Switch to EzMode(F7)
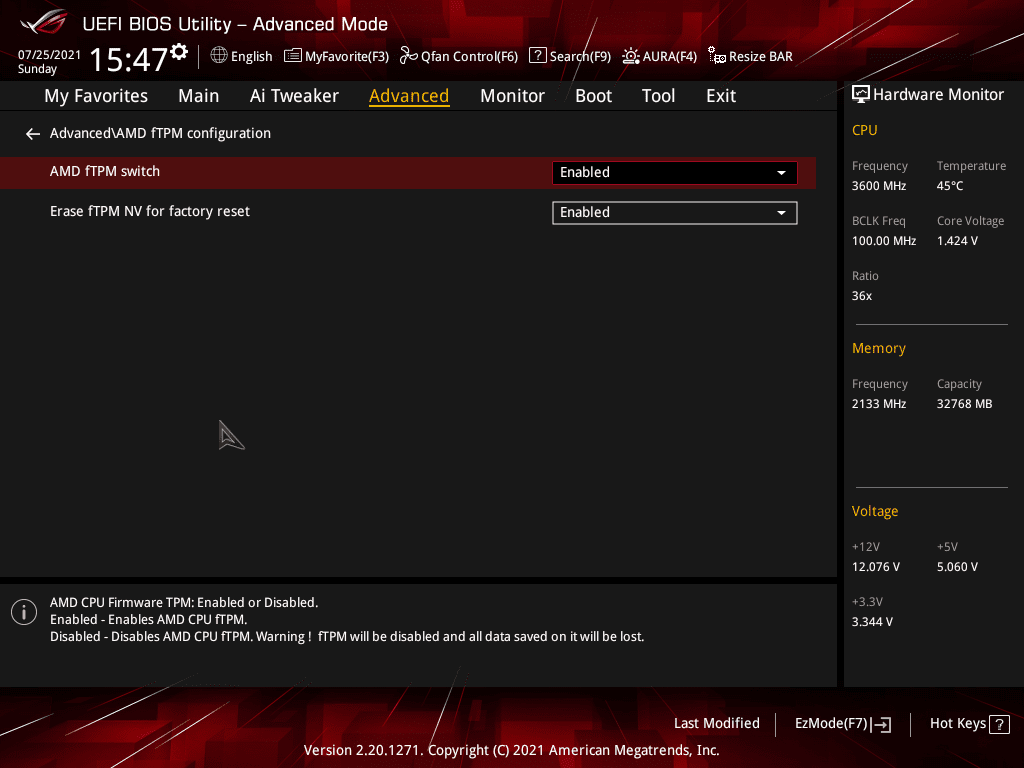 coord(831,724)
